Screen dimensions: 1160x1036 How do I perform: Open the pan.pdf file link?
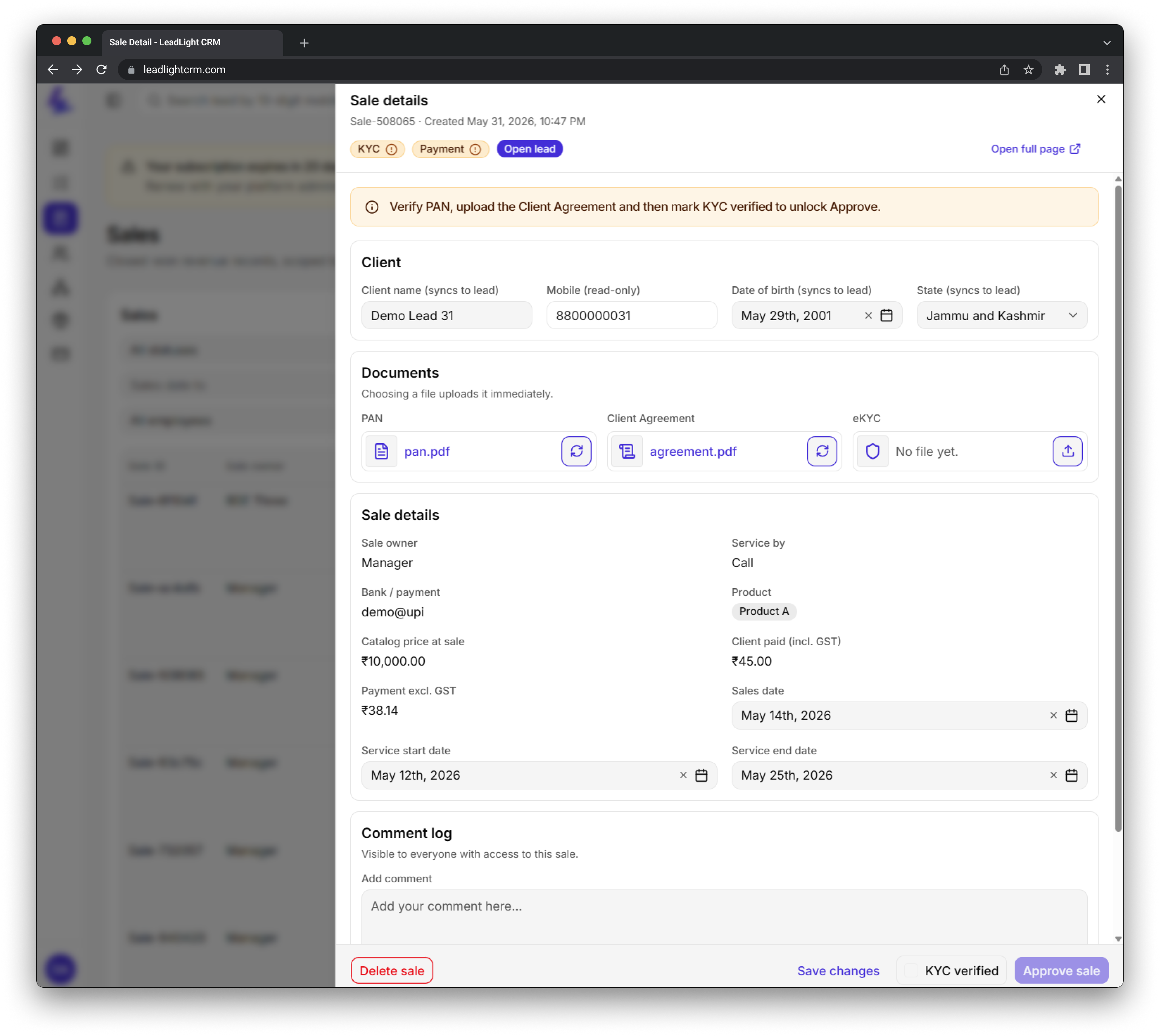[x=427, y=452]
